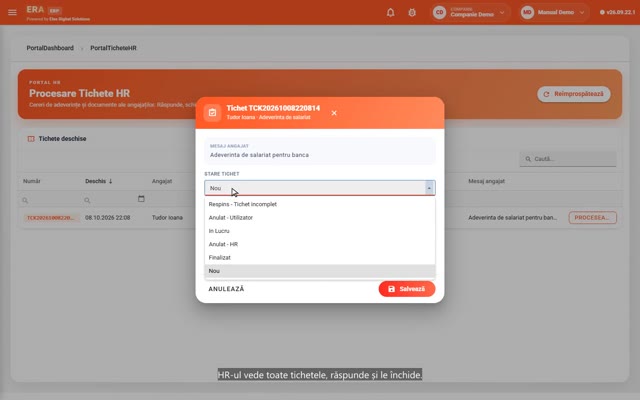Open the notifications bell
This screenshot has height=400, width=640.
pyautogui.click(x=391, y=12)
